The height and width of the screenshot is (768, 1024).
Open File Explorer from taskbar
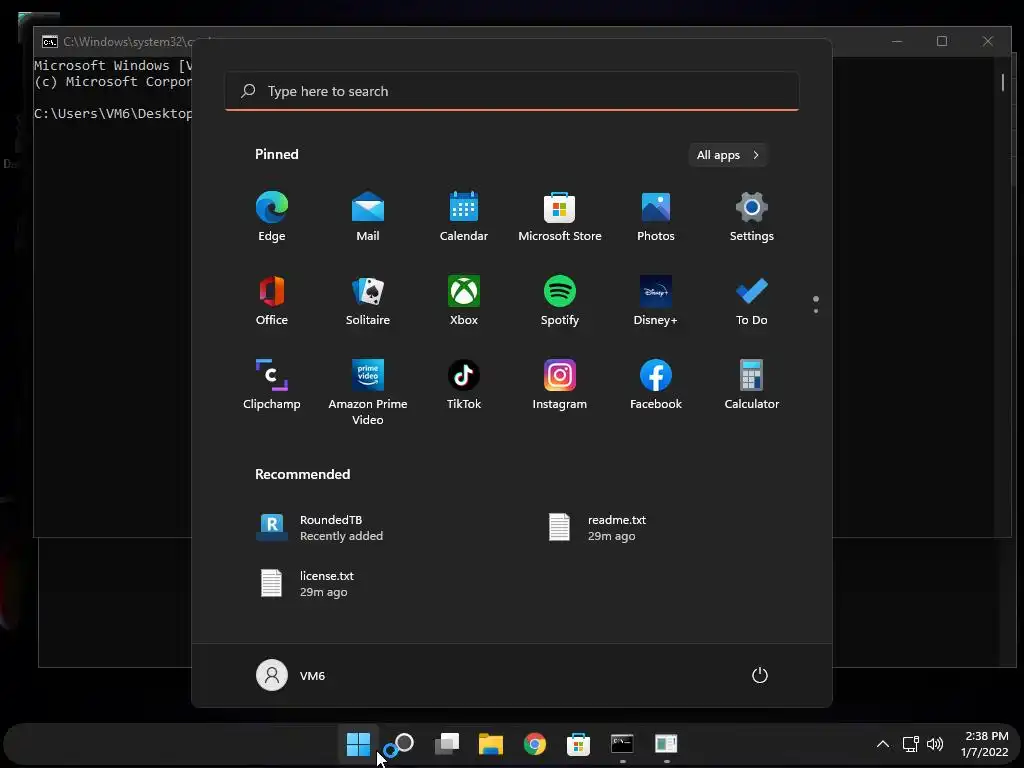point(490,744)
